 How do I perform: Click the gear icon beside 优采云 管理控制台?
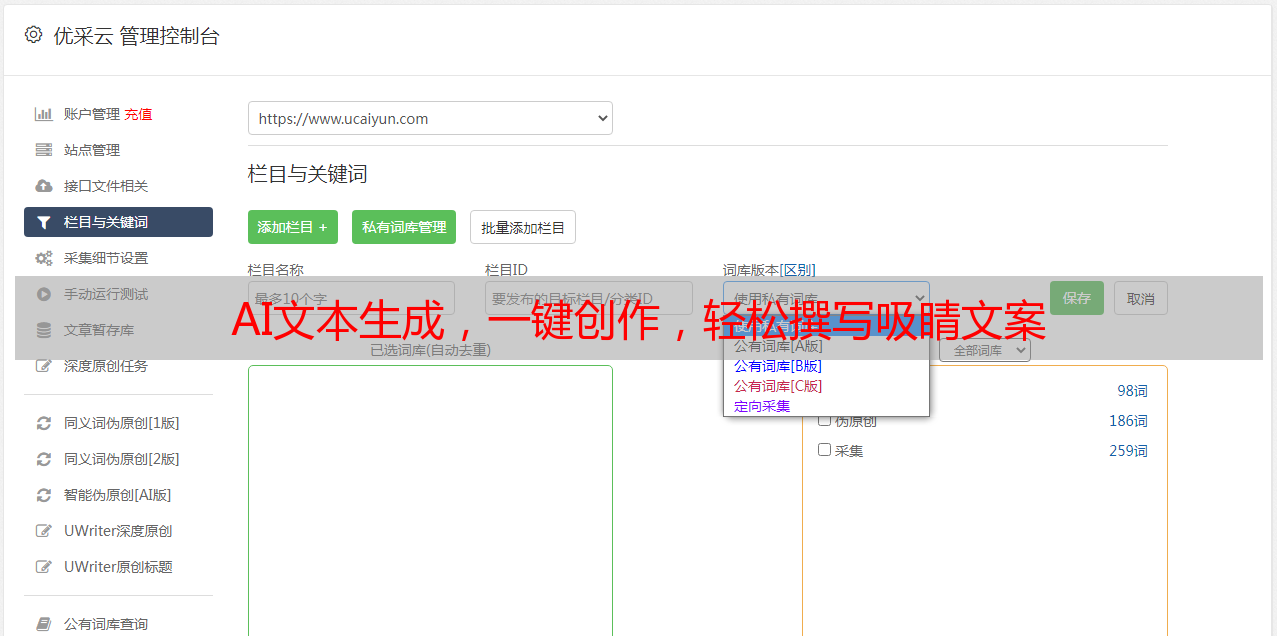(33, 35)
